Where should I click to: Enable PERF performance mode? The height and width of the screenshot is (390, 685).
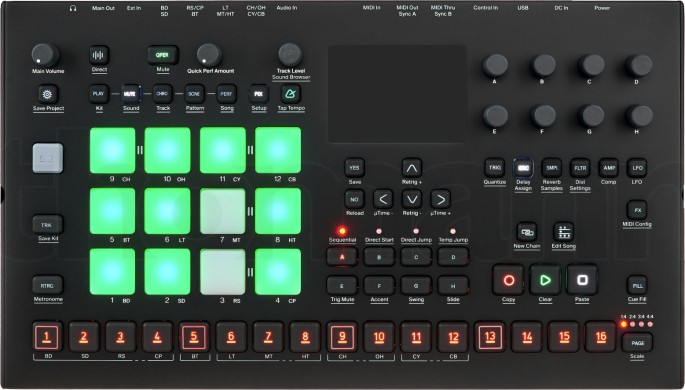[x=226, y=94]
